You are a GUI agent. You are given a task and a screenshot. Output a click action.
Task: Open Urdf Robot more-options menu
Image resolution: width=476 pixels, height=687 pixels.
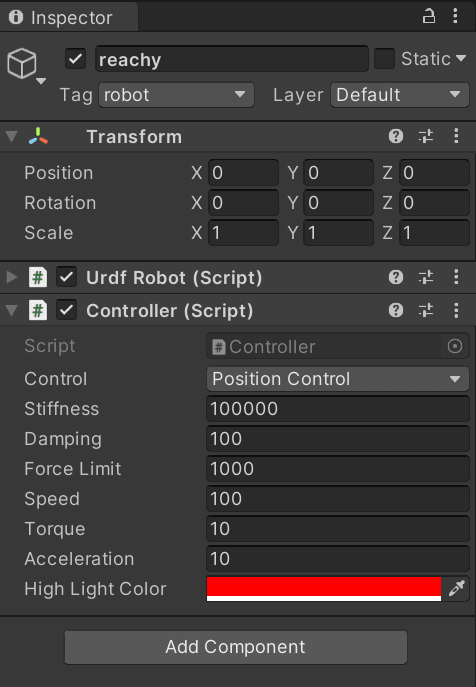(456, 277)
